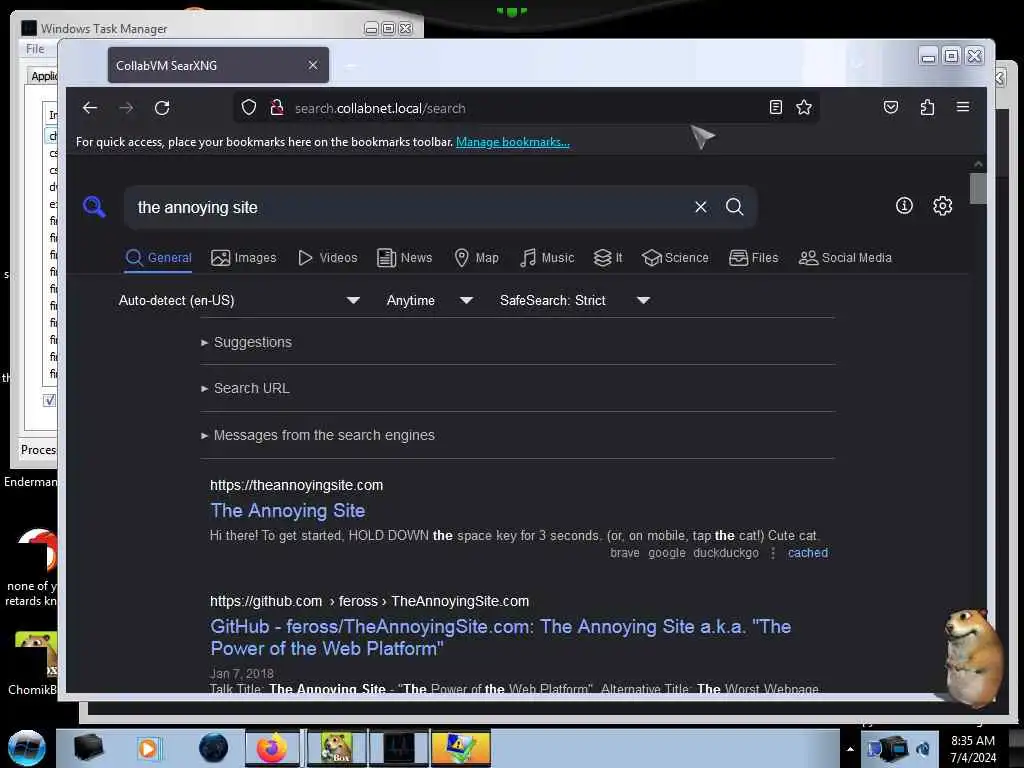Open the SearXNG about info icon
This screenshot has width=1024, height=768.
tap(904, 206)
